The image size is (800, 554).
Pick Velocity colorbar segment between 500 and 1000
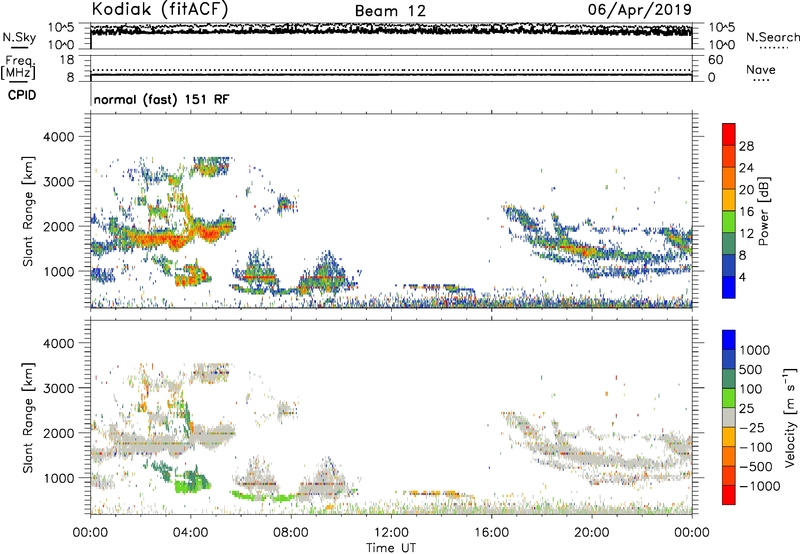click(x=729, y=360)
